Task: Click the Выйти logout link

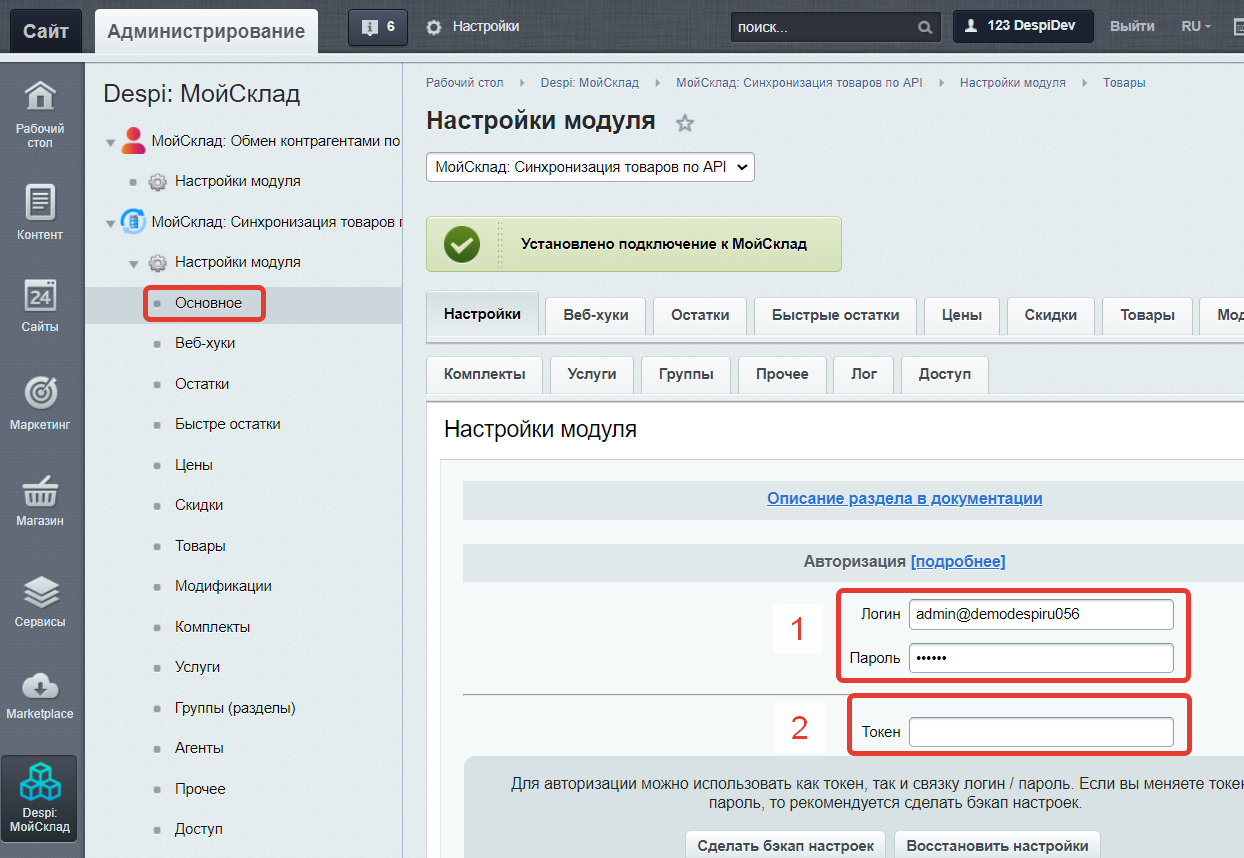Action: tap(1132, 27)
